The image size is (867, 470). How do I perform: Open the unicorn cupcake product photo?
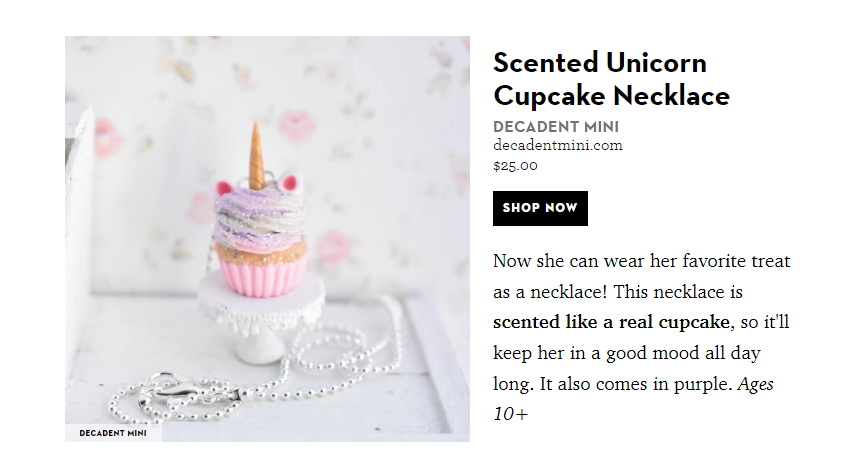267,238
